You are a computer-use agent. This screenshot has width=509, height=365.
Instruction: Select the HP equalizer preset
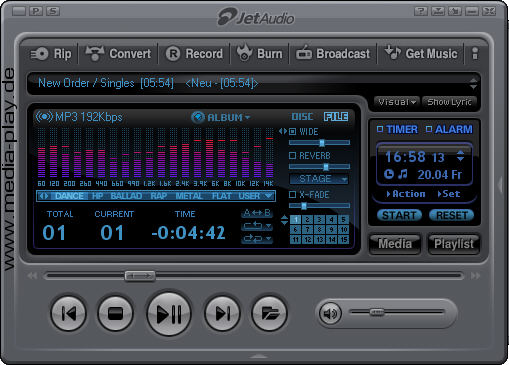[x=97, y=196]
